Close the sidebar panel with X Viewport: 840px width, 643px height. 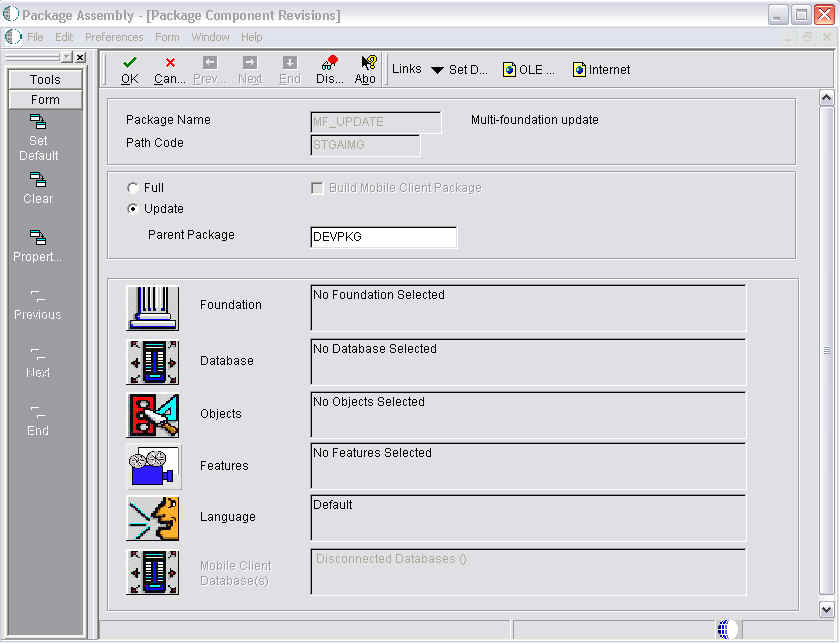click(80, 57)
